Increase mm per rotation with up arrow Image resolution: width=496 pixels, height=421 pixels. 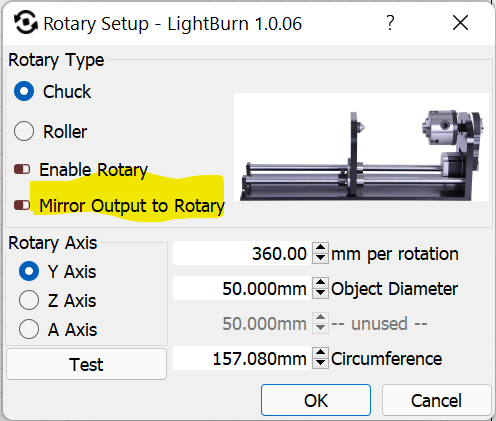coord(320,248)
